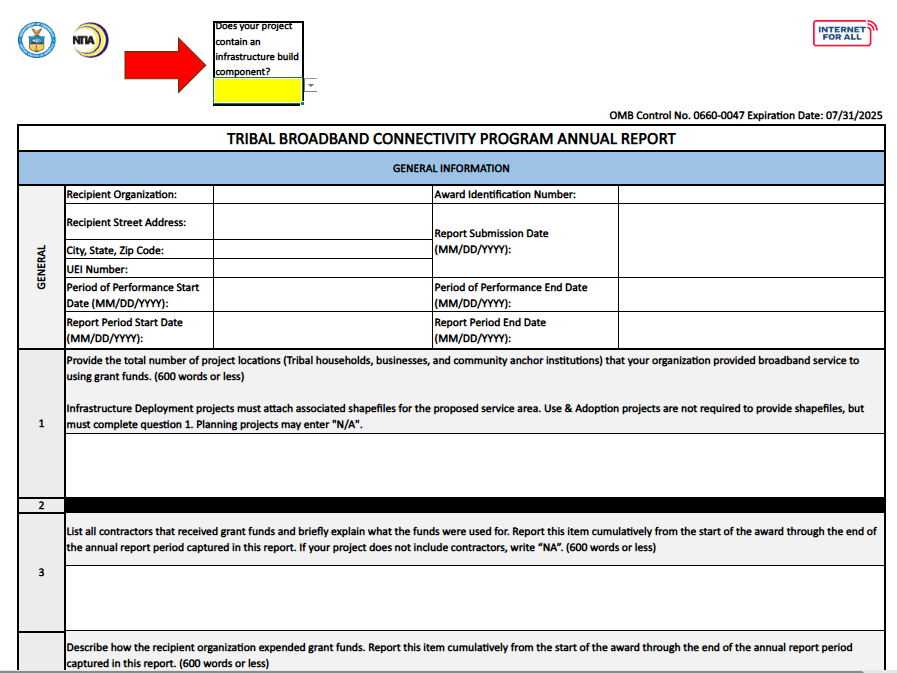Image resolution: width=897 pixels, height=673 pixels.
Task: Click the Recipient Street Address entry field
Action: 322,222
